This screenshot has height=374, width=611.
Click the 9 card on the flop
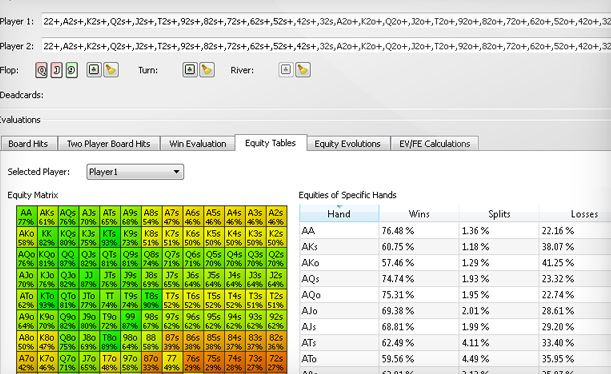point(72,71)
